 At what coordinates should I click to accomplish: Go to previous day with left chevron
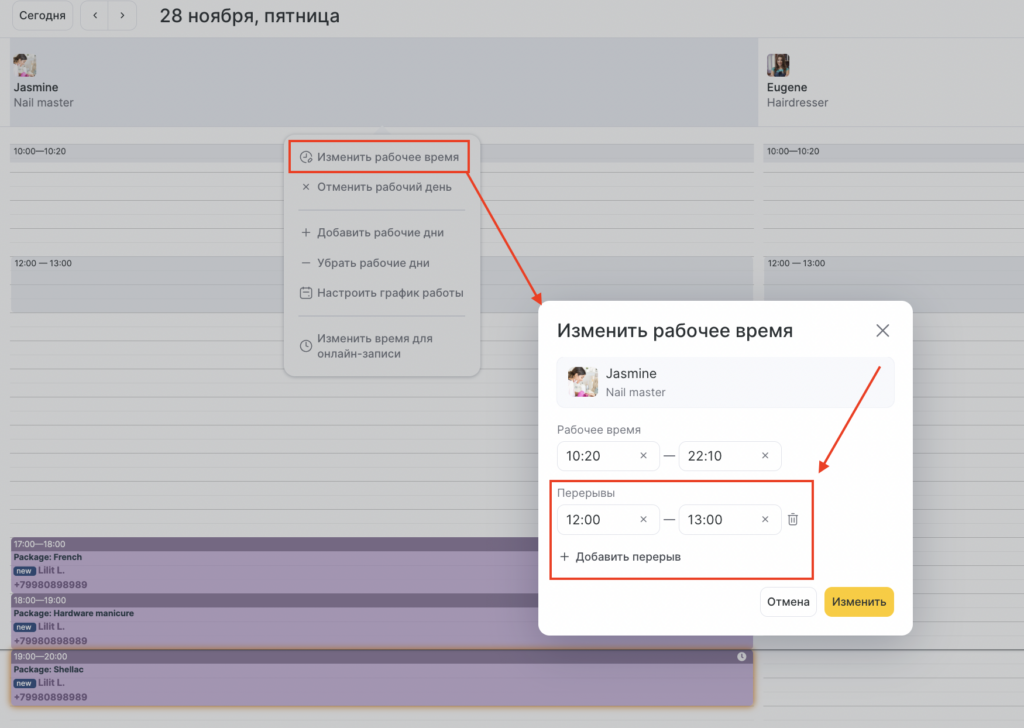click(95, 16)
